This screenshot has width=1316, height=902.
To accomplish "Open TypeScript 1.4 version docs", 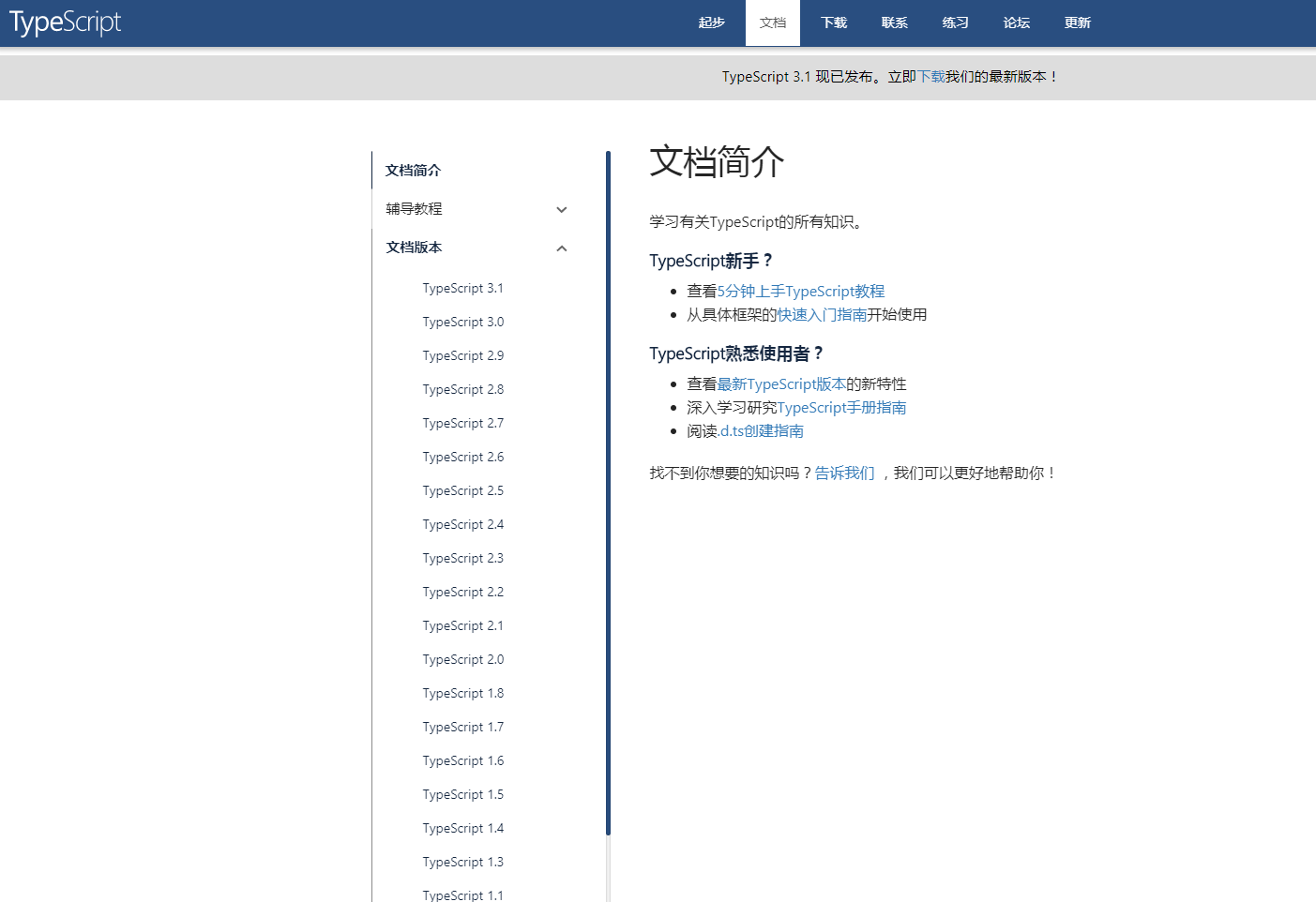I will [463, 828].
